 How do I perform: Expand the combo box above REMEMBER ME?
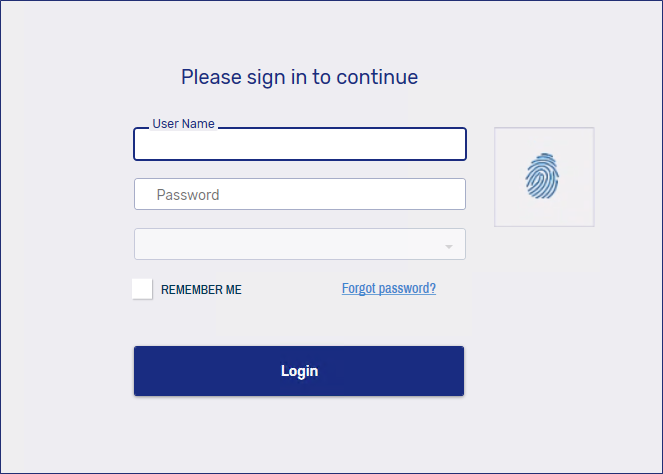coord(299,244)
